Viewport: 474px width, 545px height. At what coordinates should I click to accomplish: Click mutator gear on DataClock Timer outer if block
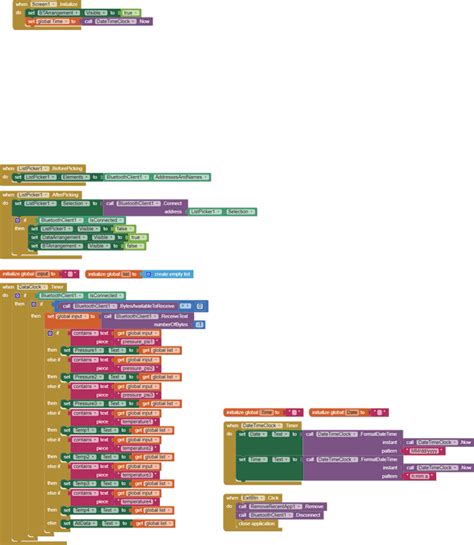pyautogui.click(x=17, y=295)
